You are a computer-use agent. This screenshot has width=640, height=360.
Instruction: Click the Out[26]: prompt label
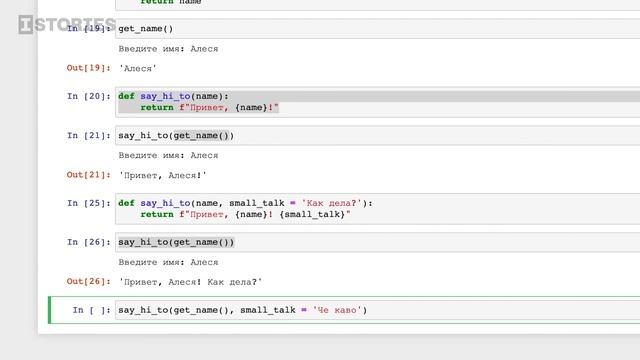coord(89,281)
